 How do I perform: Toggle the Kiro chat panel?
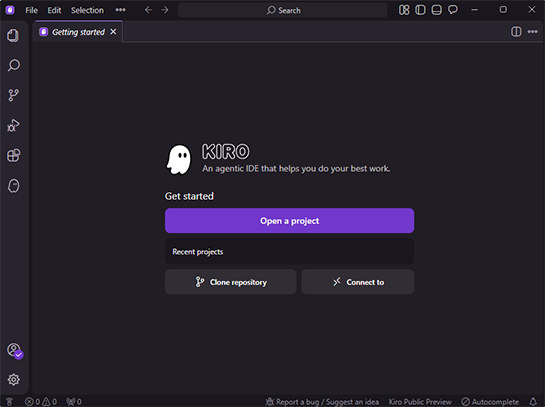click(453, 10)
